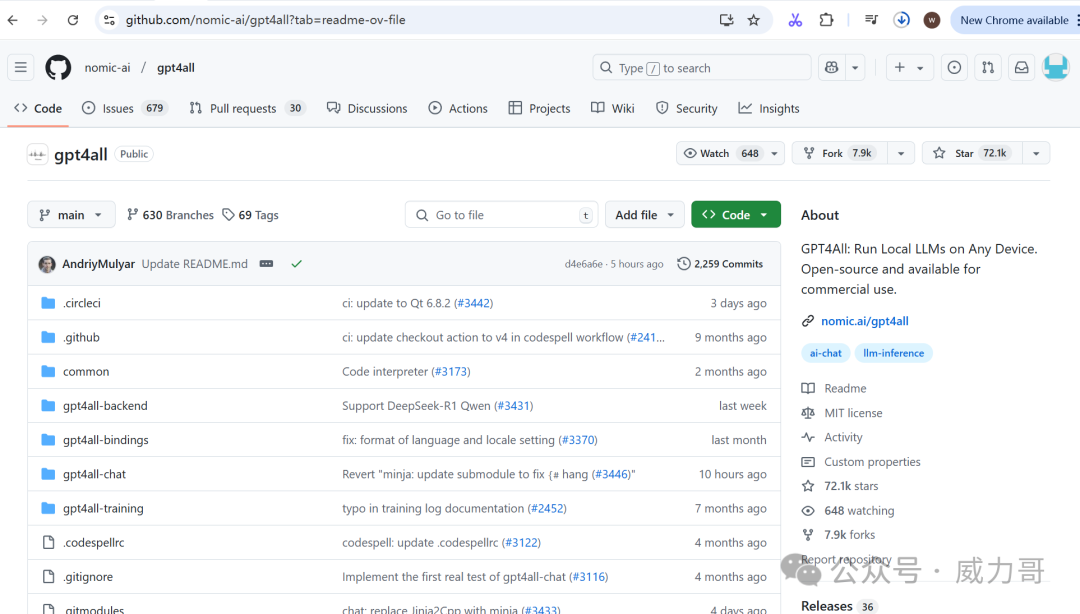This screenshot has height=614, width=1080.
Task: Open Fork options dropdown arrow
Action: coord(900,154)
